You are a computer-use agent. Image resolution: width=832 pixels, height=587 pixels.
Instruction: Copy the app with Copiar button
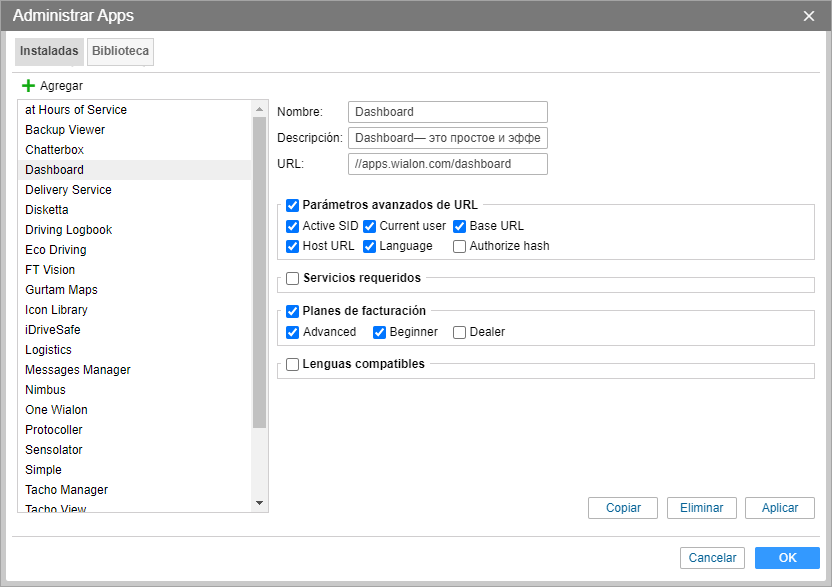(x=623, y=508)
